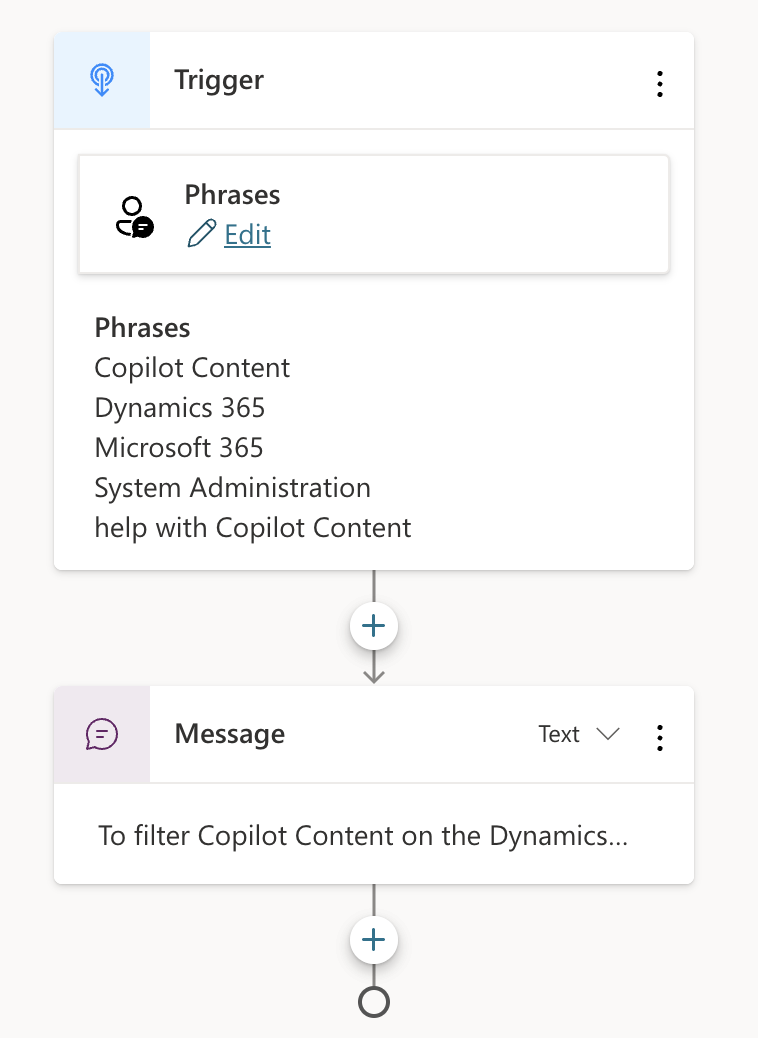Click the Phrases user-chat icon

click(135, 216)
